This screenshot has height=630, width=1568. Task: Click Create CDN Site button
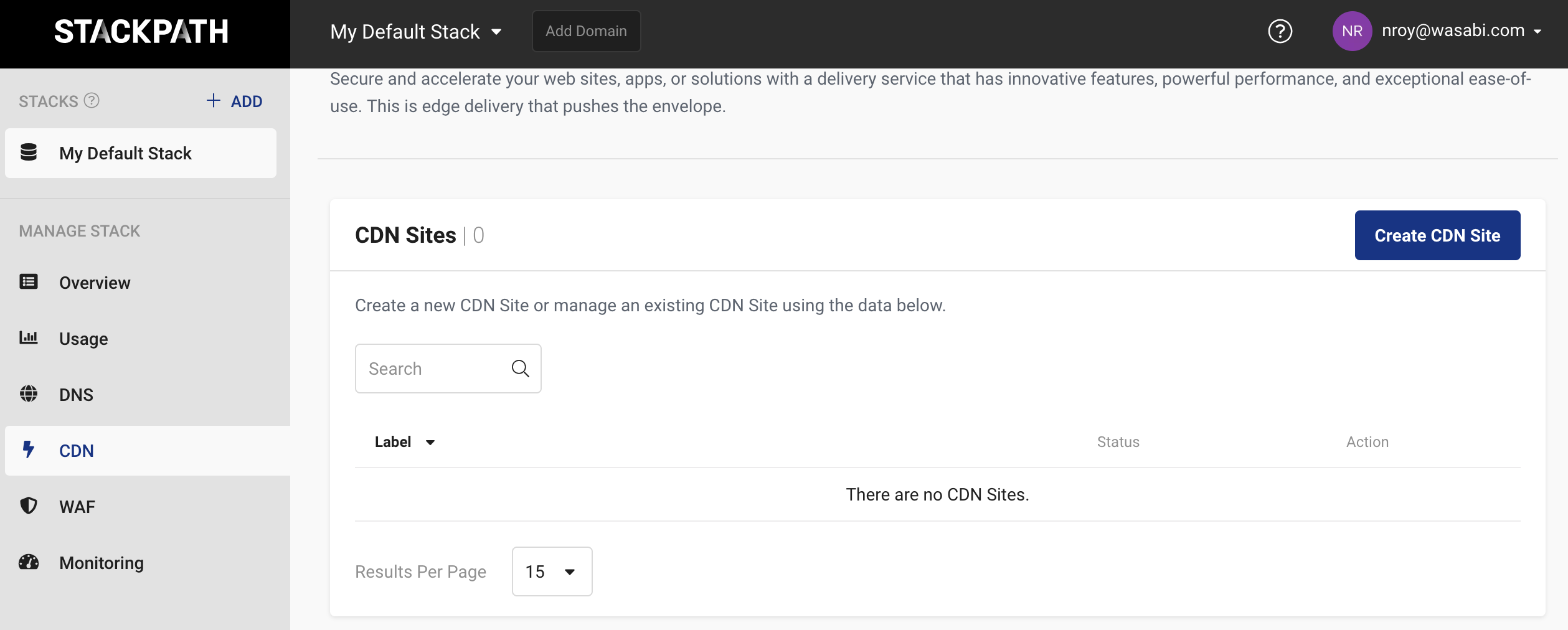pos(1437,235)
